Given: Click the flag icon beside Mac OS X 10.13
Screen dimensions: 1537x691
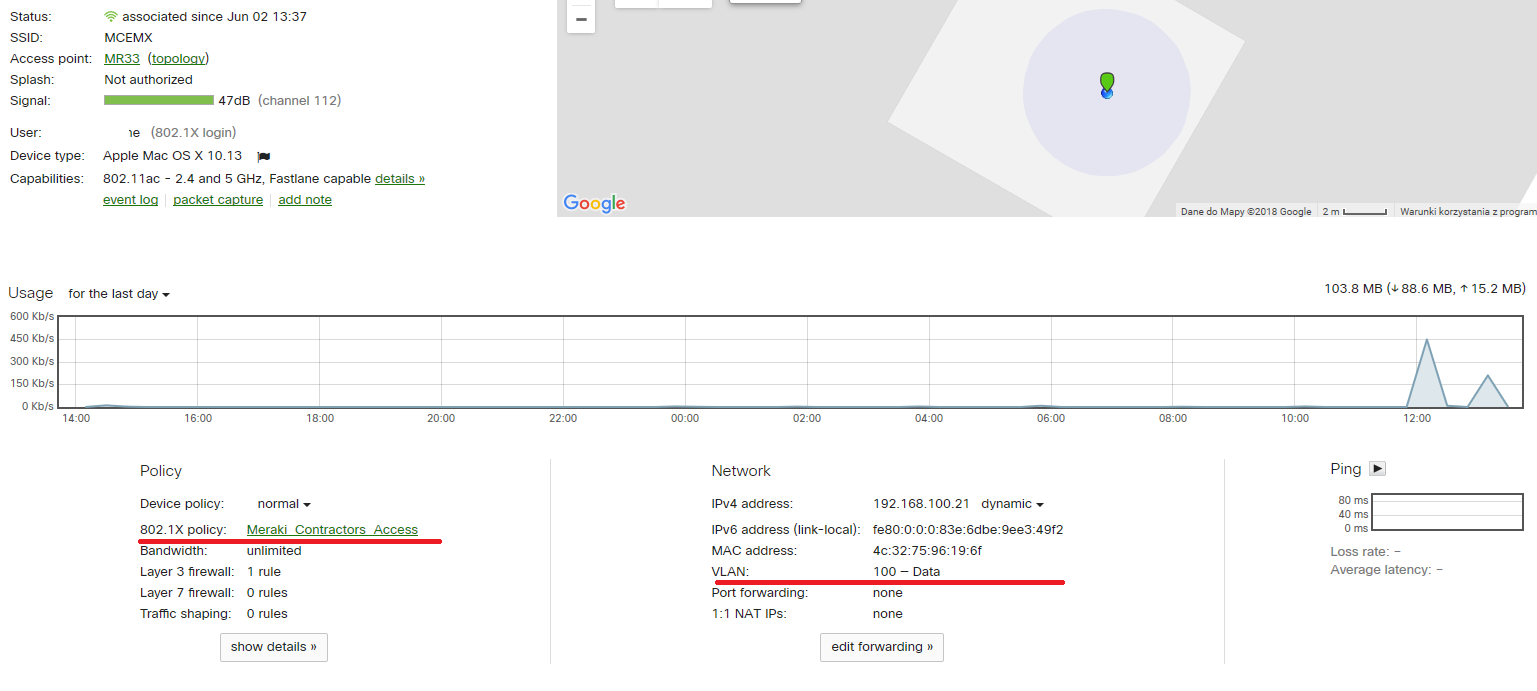Looking at the screenshot, I should pyautogui.click(x=264, y=156).
